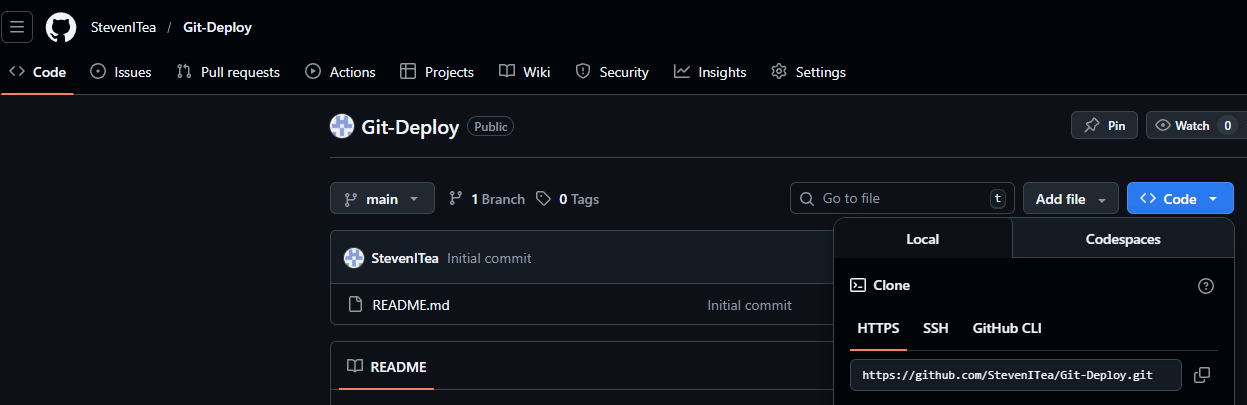Go to GitHub home via Octocat logo

coord(61,27)
